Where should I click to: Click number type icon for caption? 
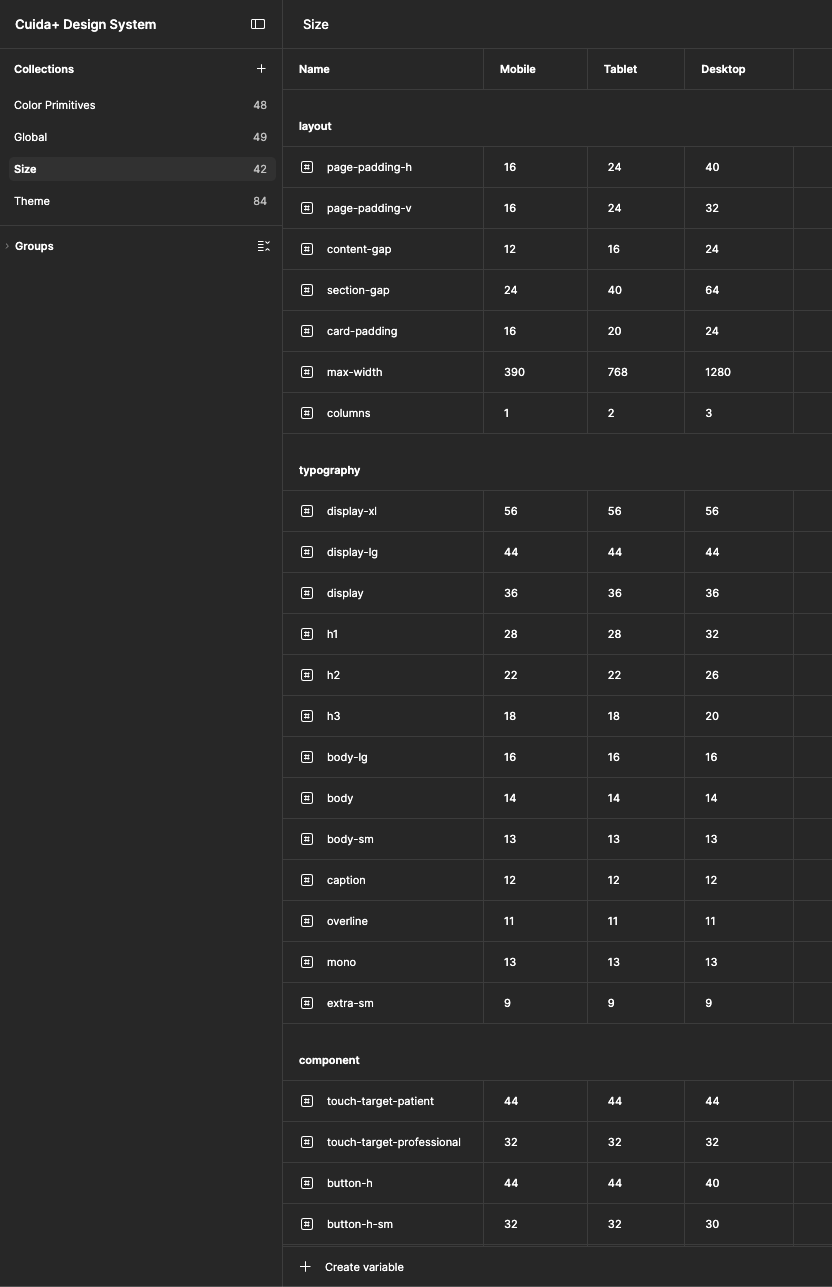click(x=307, y=880)
